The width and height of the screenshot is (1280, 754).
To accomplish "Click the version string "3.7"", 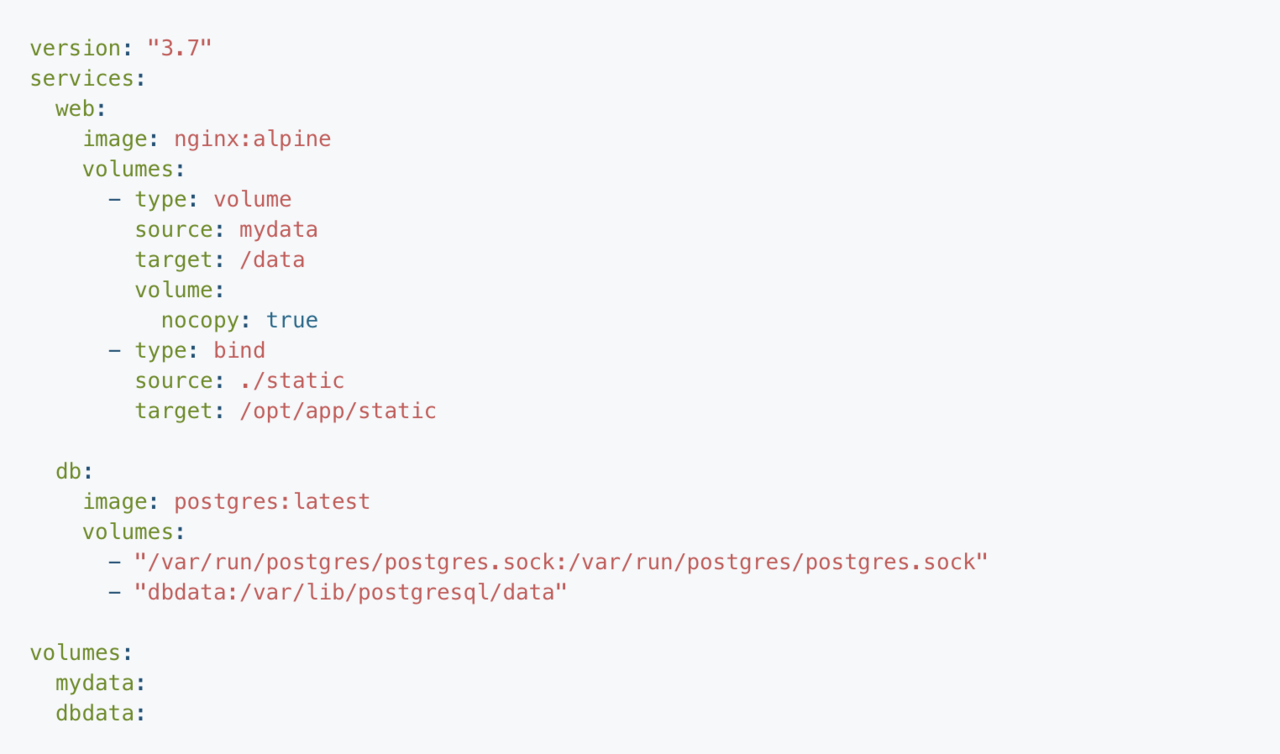I will click(x=180, y=48).
